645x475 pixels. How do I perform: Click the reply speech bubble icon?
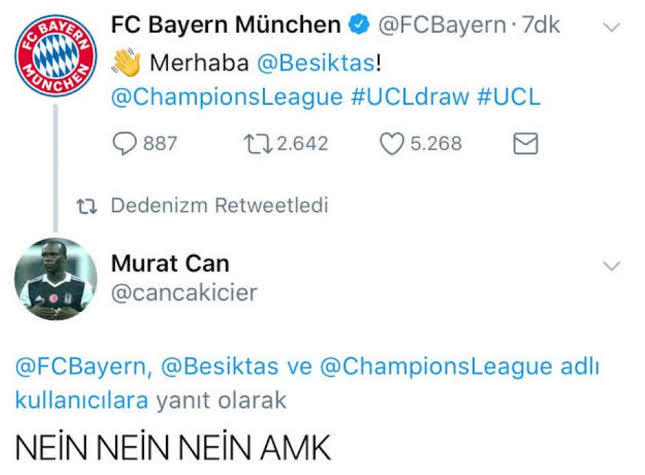point(125,144)
